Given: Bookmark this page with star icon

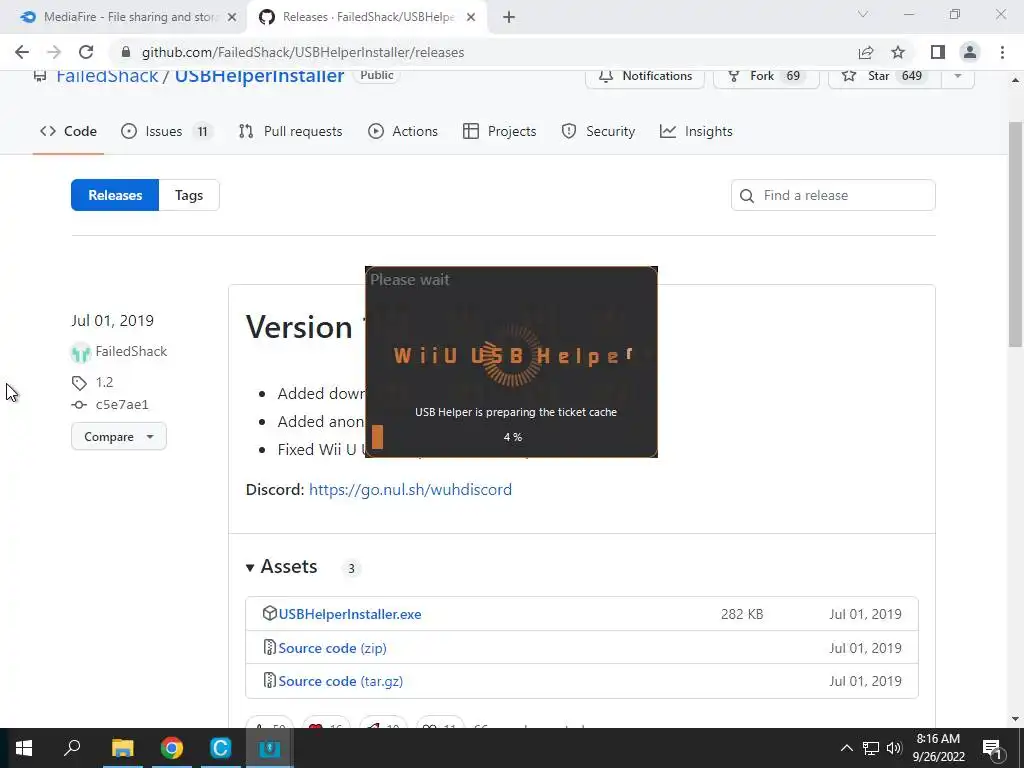Looking at the screenshot, I should [x=898, y=52].
